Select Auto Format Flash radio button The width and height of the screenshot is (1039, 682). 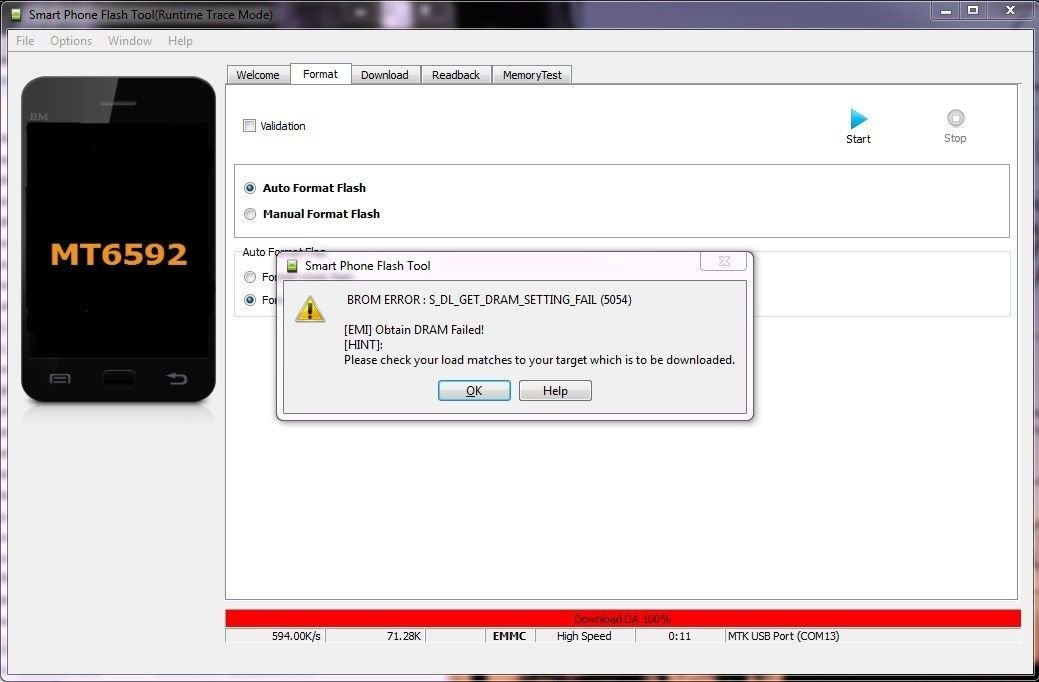pos(250,188)
